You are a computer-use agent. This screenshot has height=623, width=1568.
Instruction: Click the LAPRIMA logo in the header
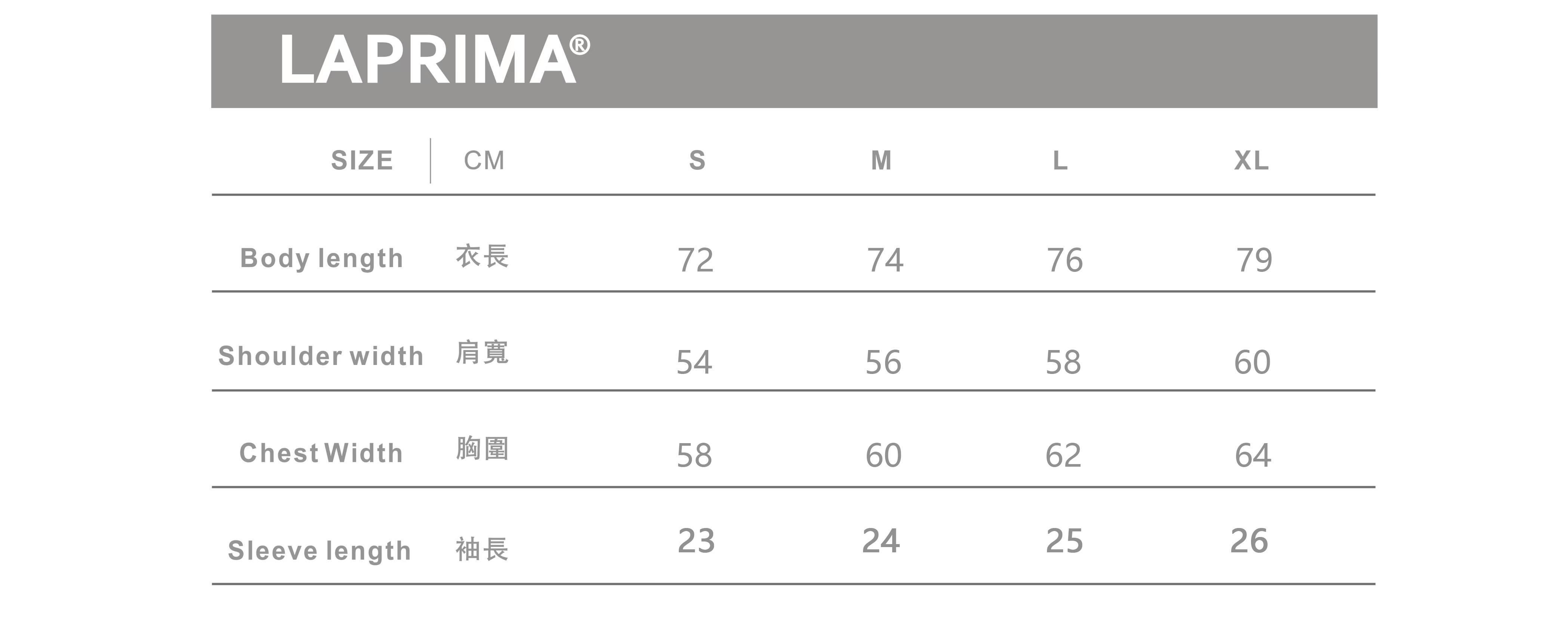coord(427,61)
